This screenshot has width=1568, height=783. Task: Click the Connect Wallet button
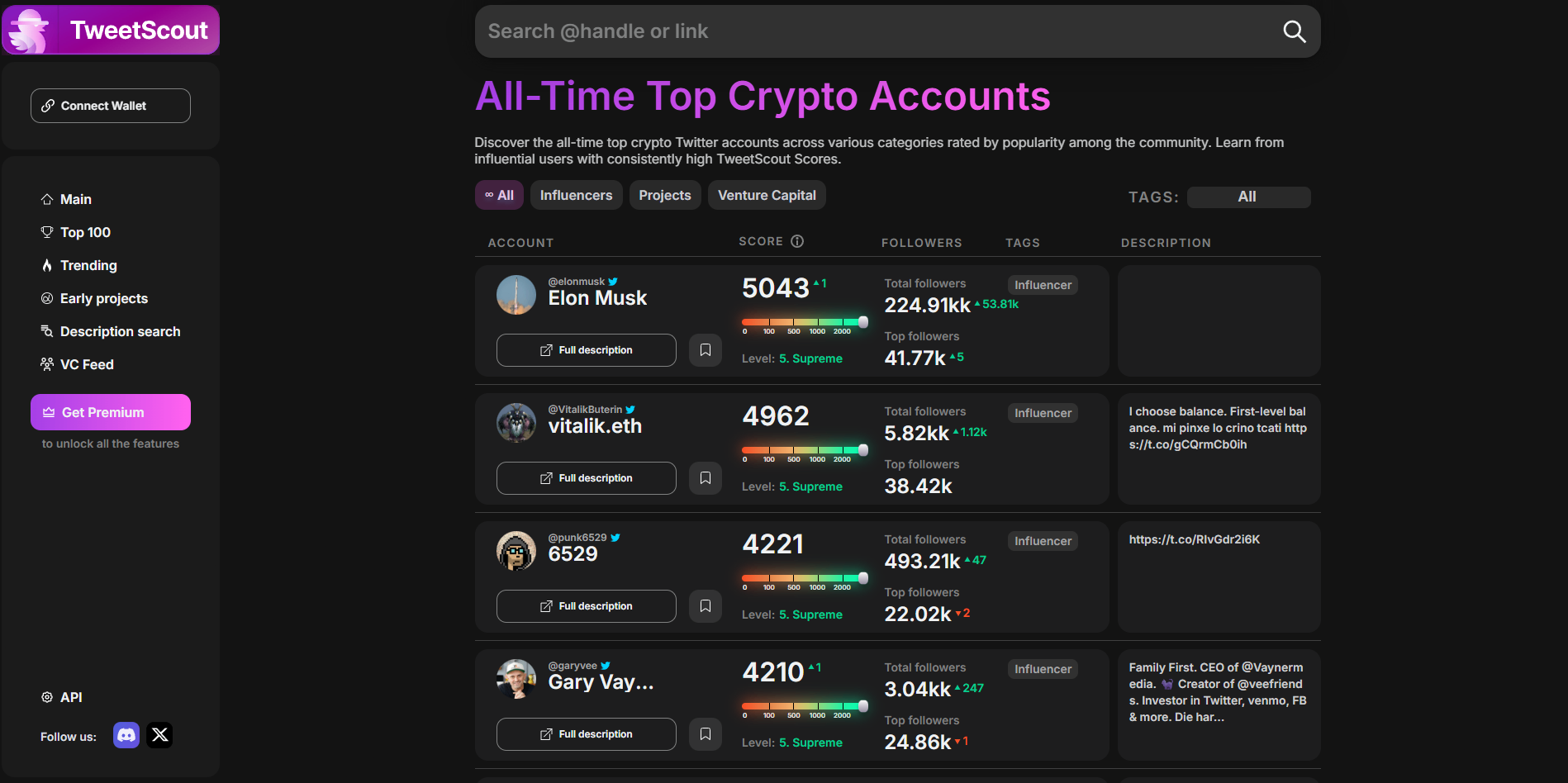tap(110, 105)
